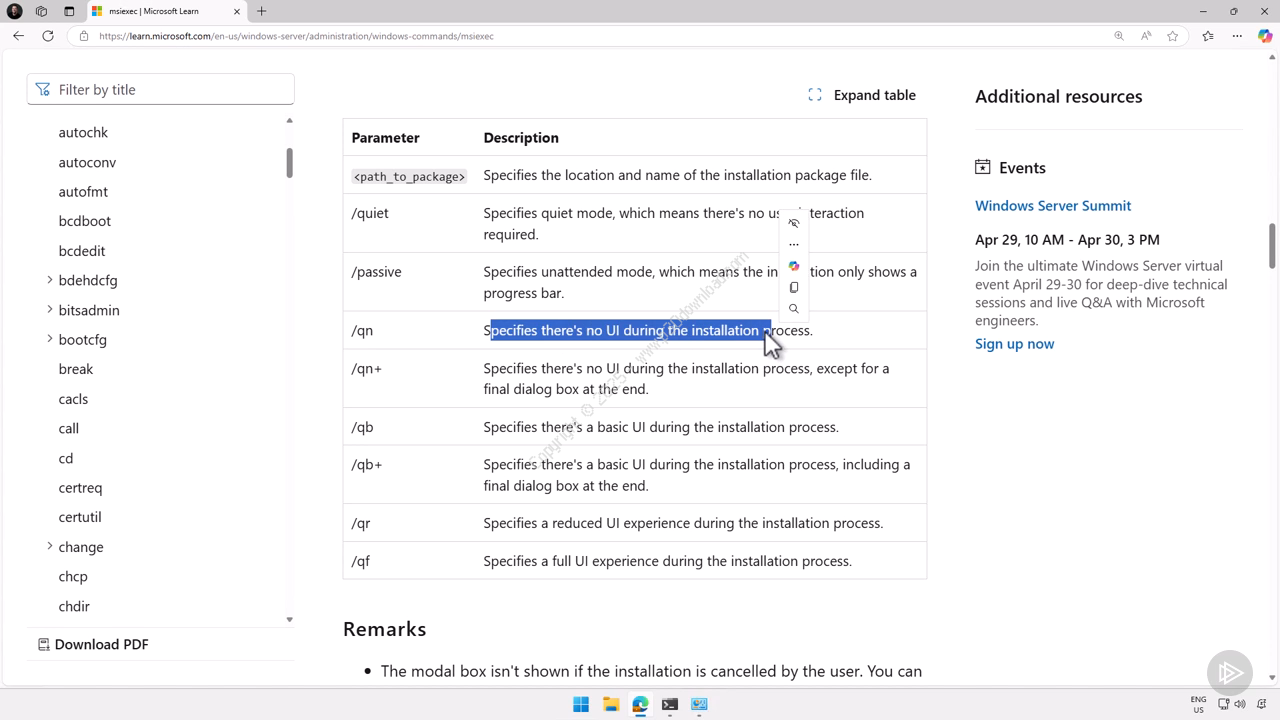Copy selected text via mini menu
The image size is (1280, 720).
794,287
